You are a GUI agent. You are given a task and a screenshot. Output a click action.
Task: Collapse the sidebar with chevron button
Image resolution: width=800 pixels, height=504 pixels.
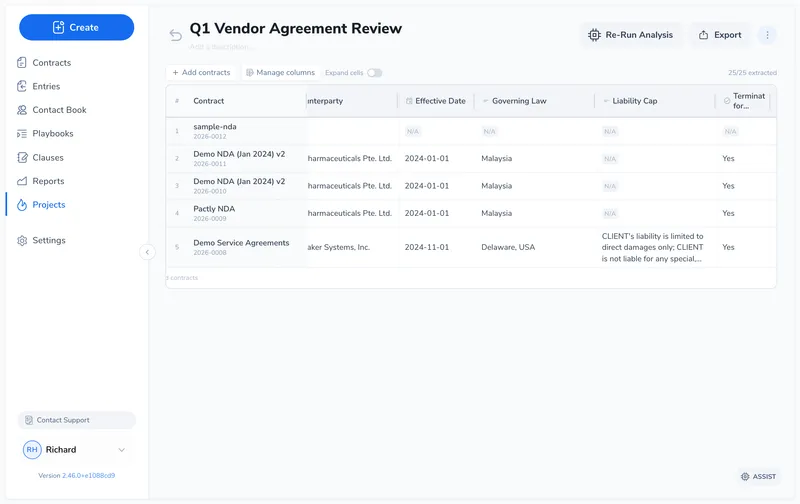pos(147,252)
